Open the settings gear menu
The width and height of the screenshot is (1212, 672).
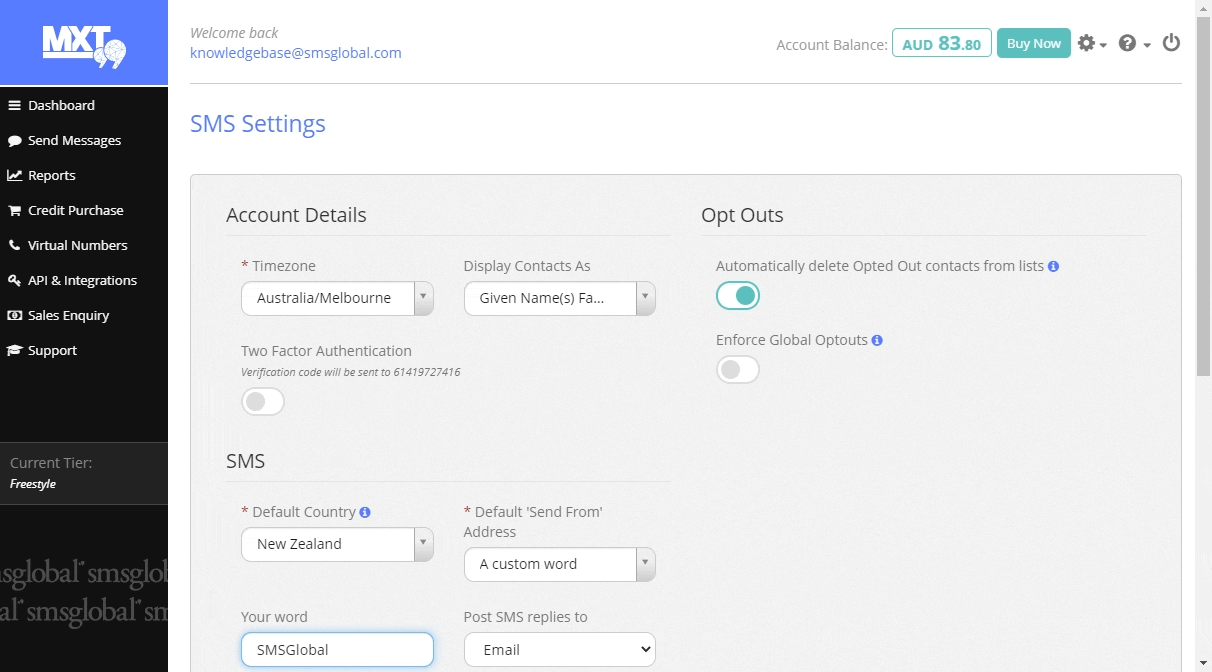coord(1091,44)
